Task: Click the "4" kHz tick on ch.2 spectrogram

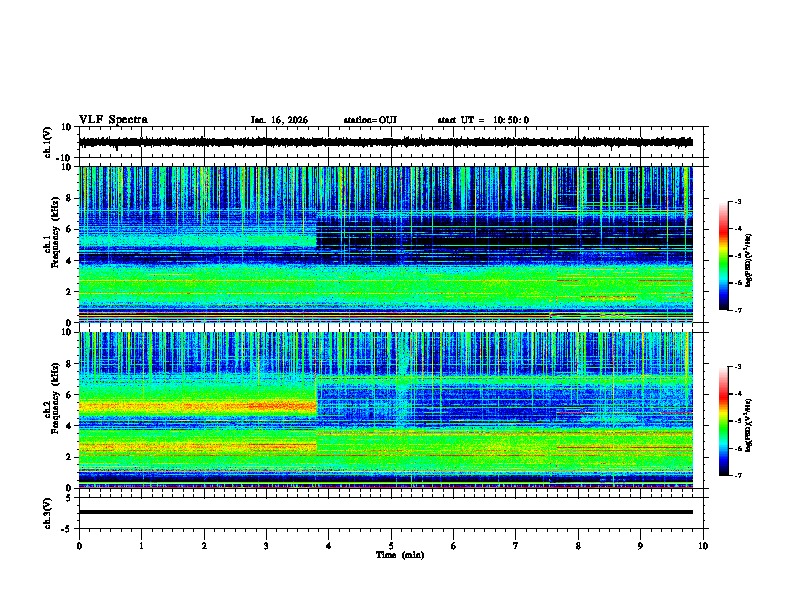Action: pyautogui.click(x=69, y=426)
